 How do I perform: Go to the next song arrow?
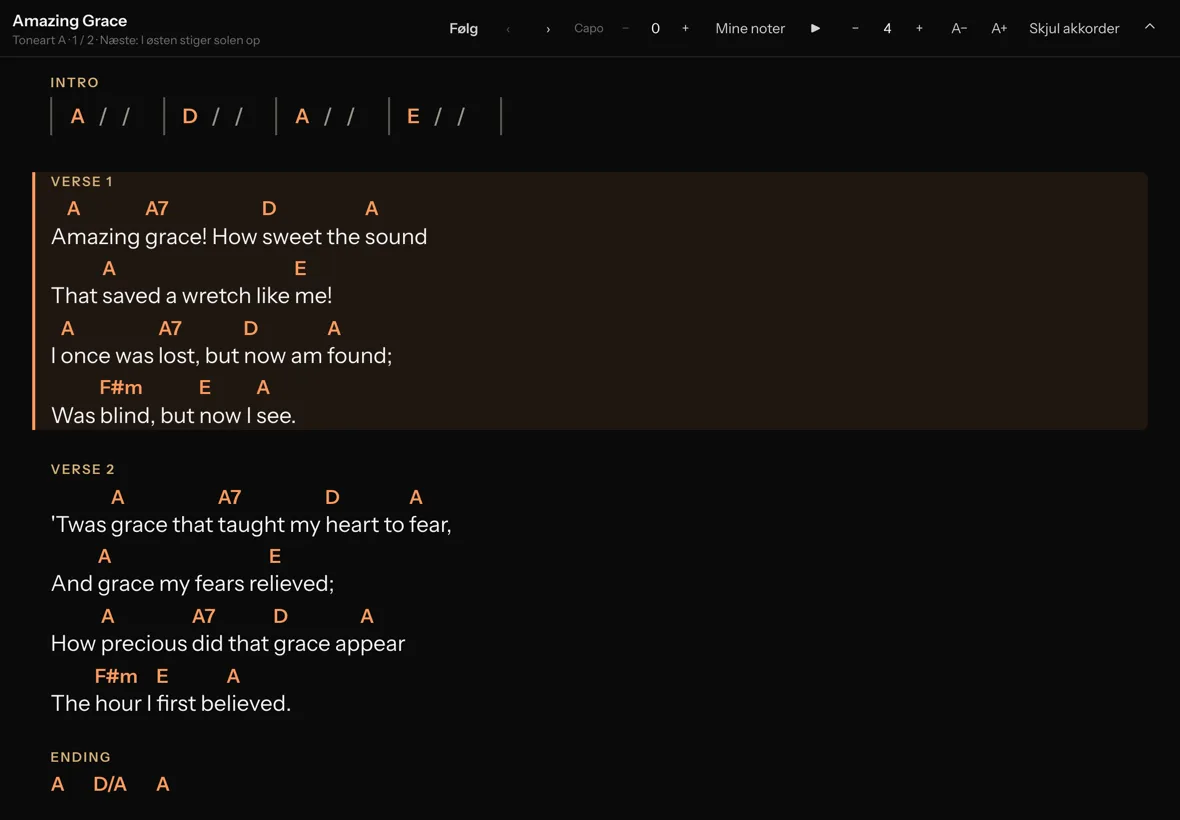point(548,29)
